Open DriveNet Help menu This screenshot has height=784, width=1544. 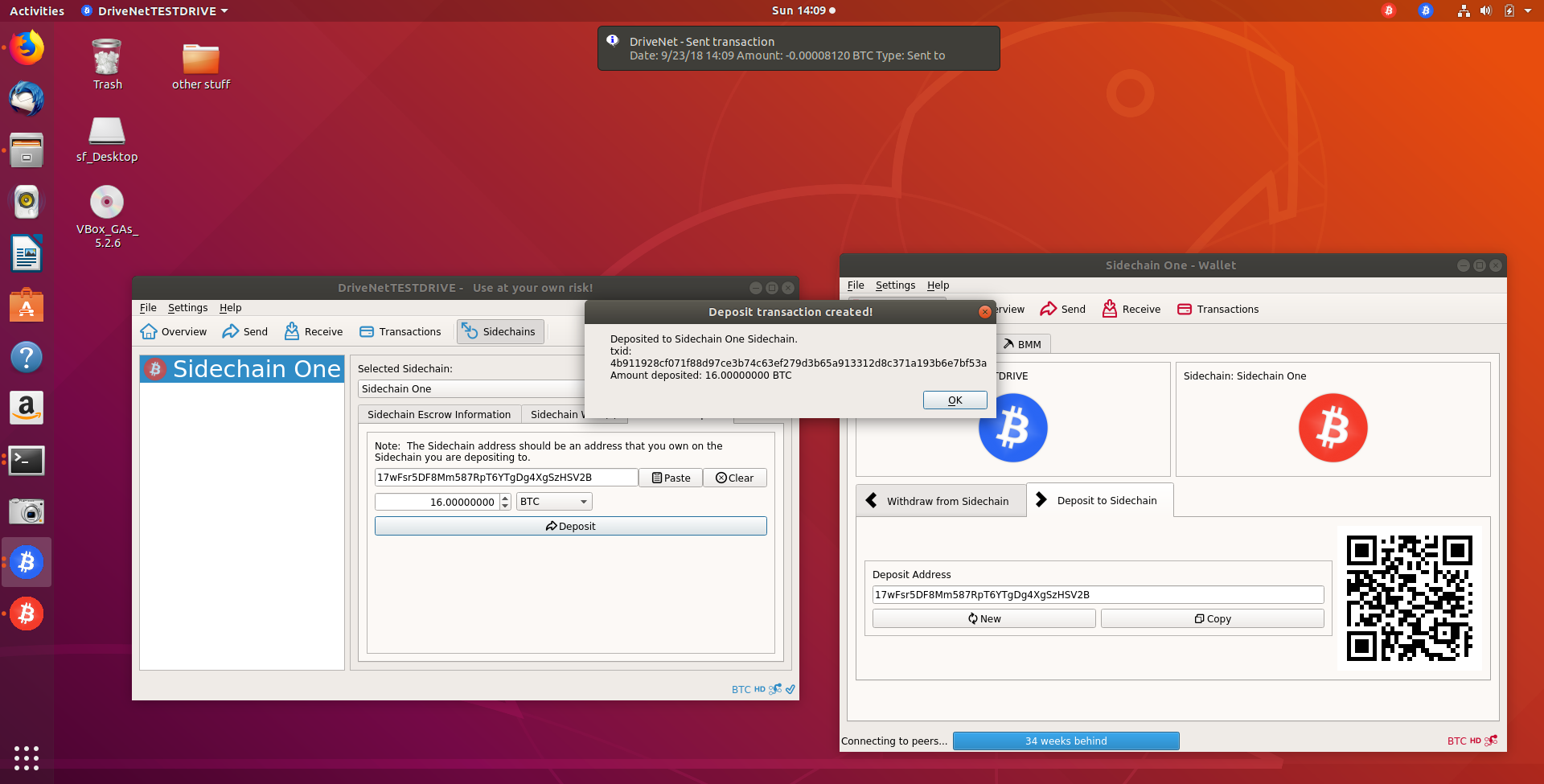point(230,307)
